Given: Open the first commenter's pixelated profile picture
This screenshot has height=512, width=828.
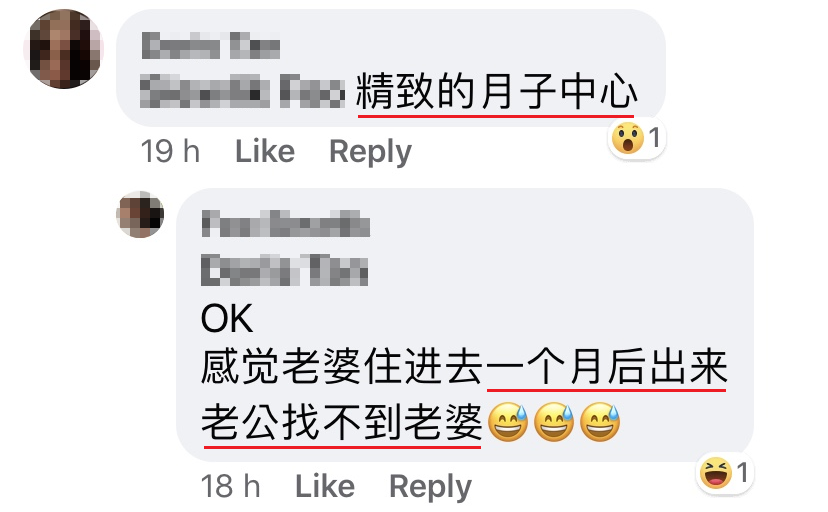Looking at the screenshot, I should [x=64, y=50].
